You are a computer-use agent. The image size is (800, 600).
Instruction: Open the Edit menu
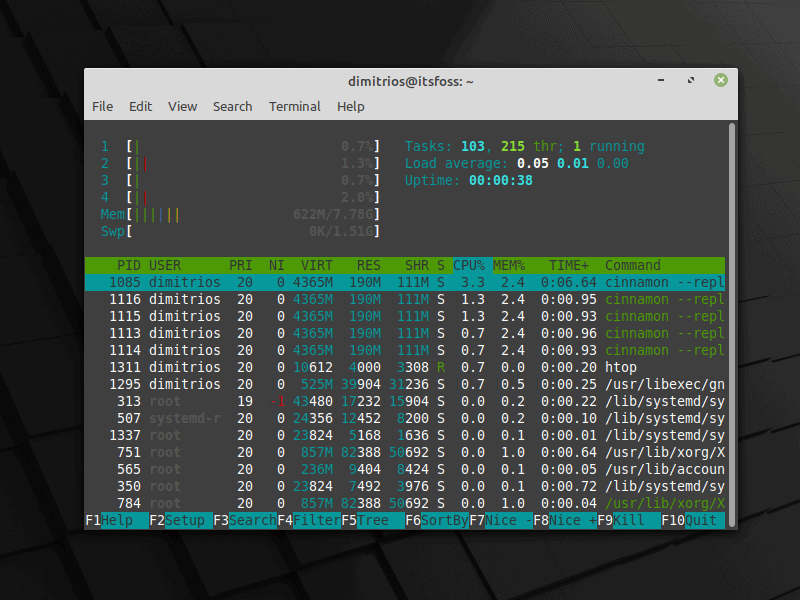click(140, 107)
